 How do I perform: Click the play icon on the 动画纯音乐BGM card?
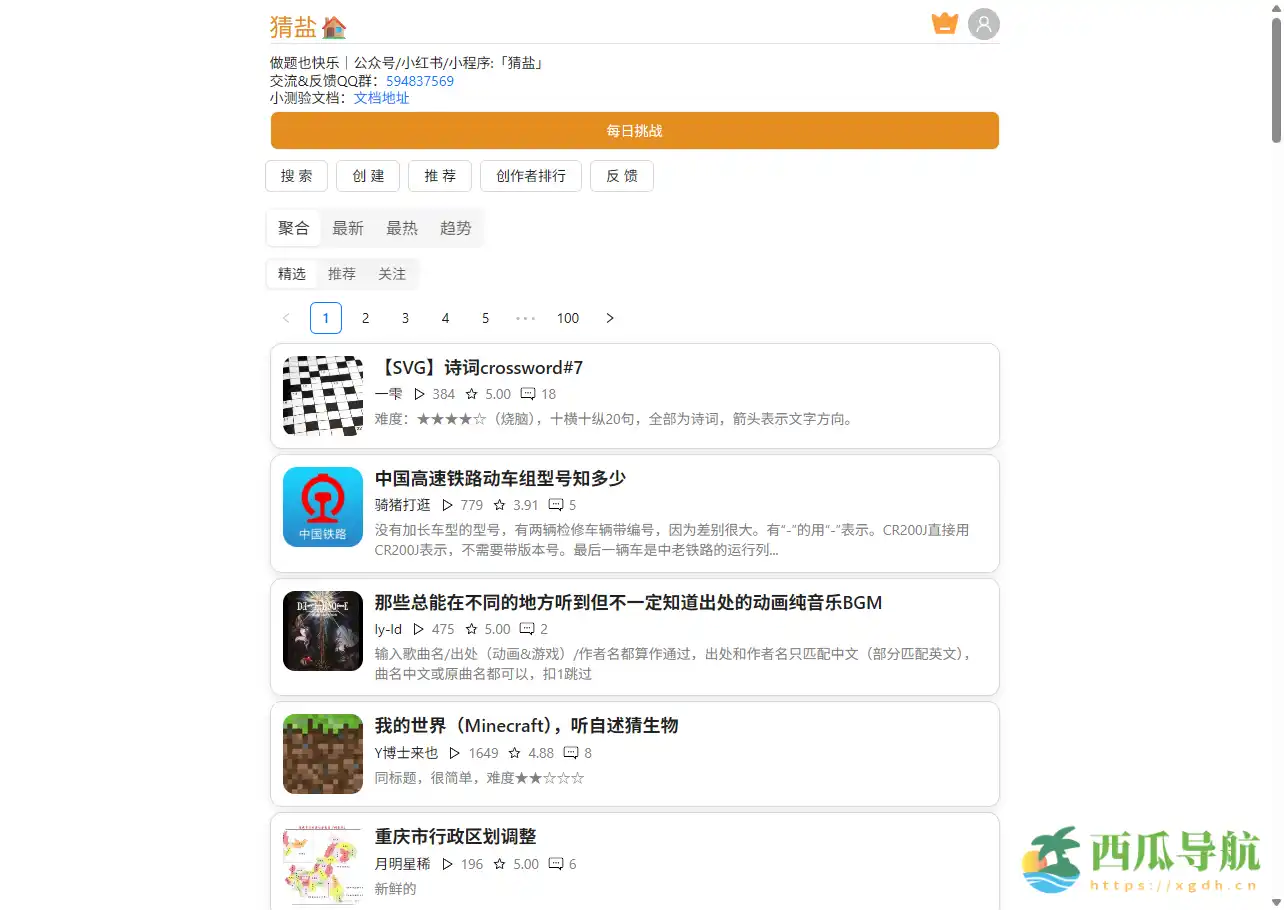point(419,629)
